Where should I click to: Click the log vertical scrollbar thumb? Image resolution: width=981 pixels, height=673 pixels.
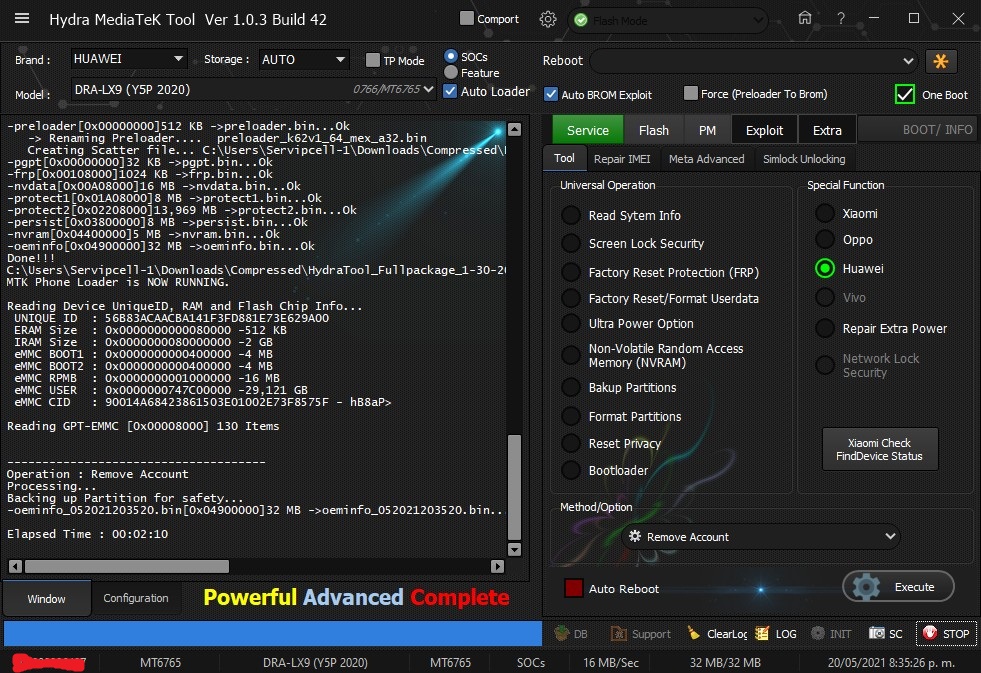coord(514,487)
